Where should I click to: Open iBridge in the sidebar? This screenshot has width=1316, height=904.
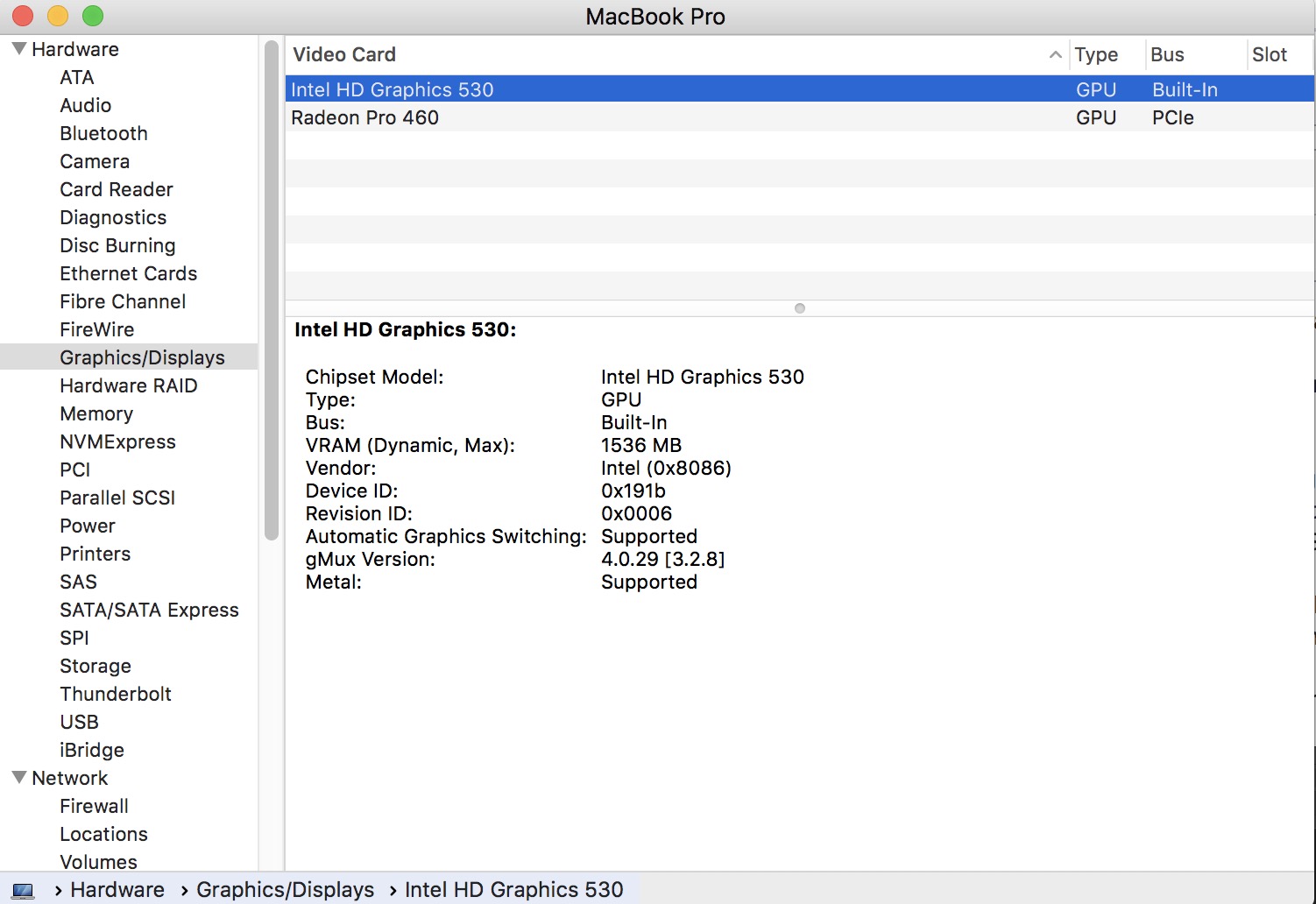(x=92, y=750)
